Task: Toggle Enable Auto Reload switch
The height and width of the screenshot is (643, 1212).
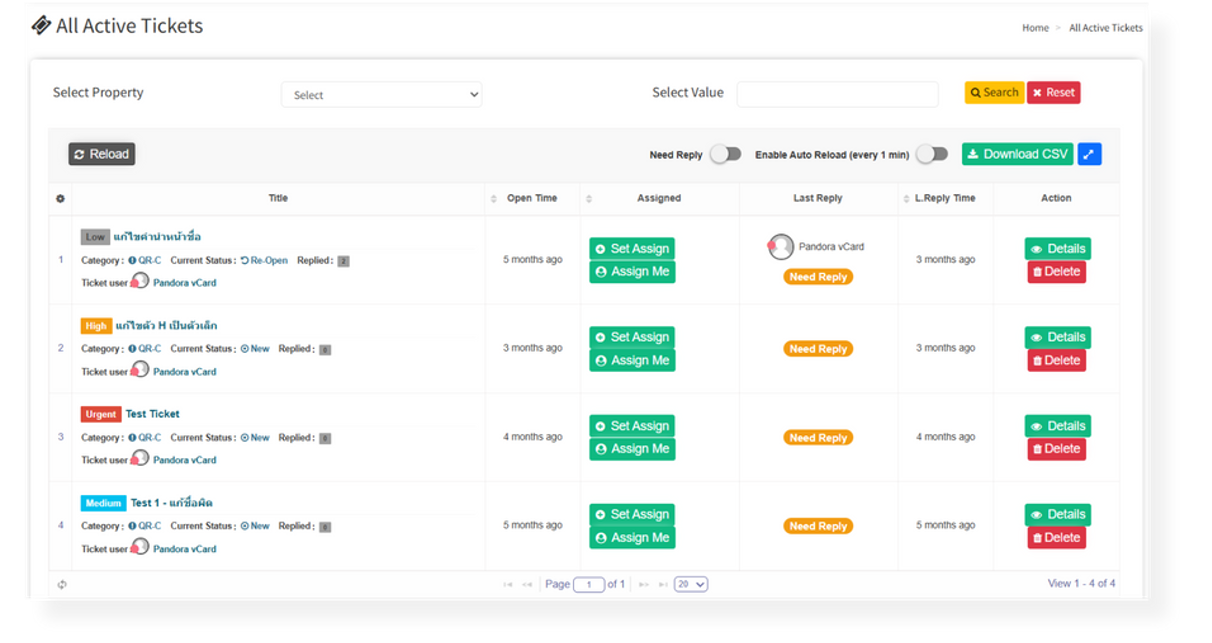Action: click(932, 154)
